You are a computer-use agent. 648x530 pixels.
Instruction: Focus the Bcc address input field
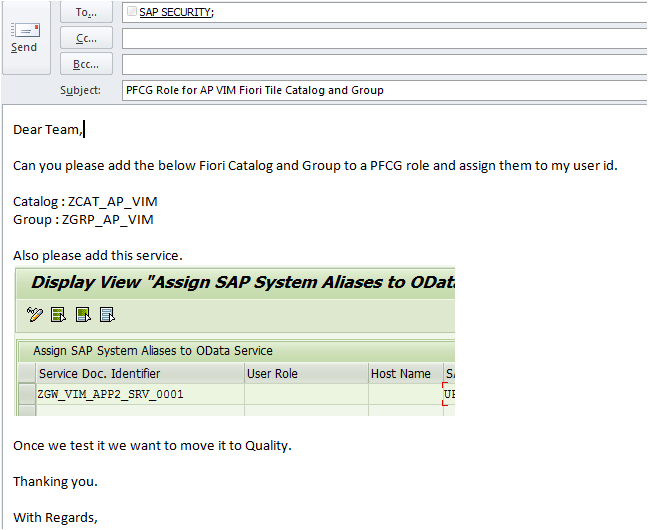tap(385, 64)
